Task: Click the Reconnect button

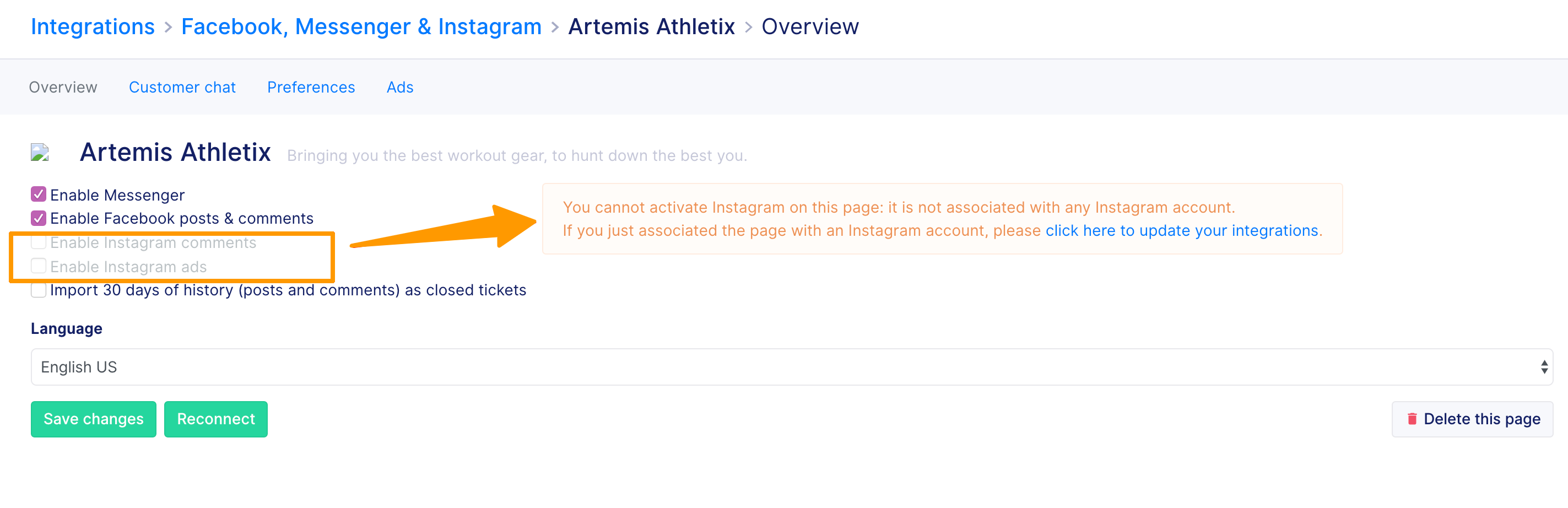Action: (x=216, y=419)
